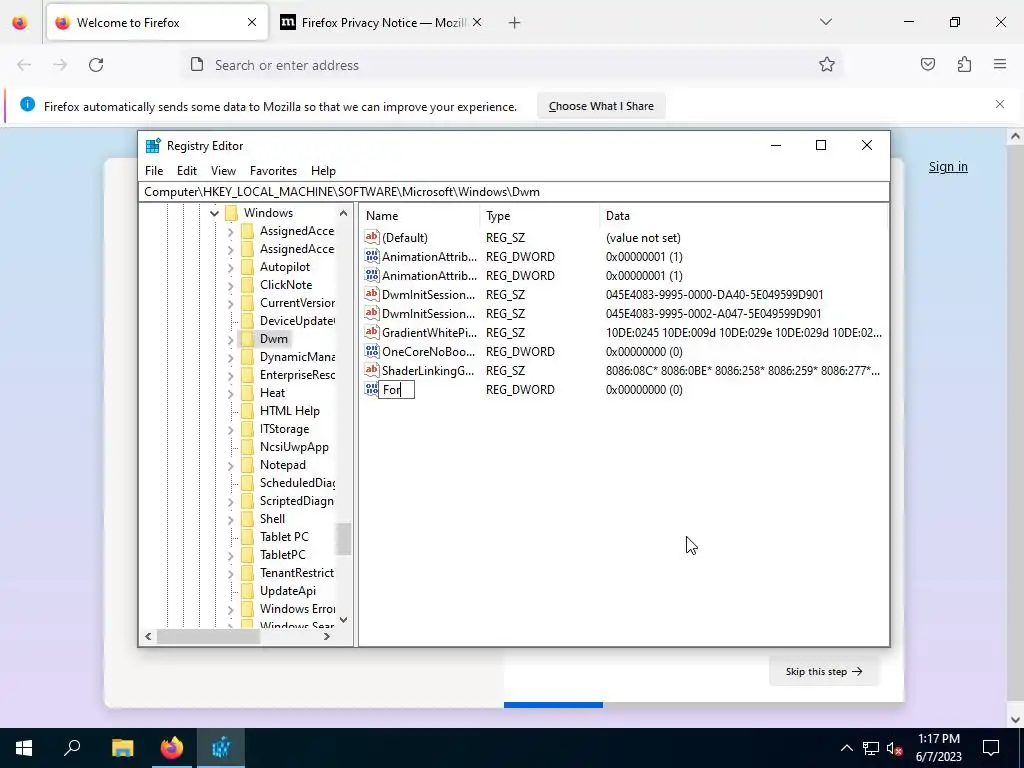1024x768 pixels.
Task: Expand the Shell key
Action: point(230,520)
